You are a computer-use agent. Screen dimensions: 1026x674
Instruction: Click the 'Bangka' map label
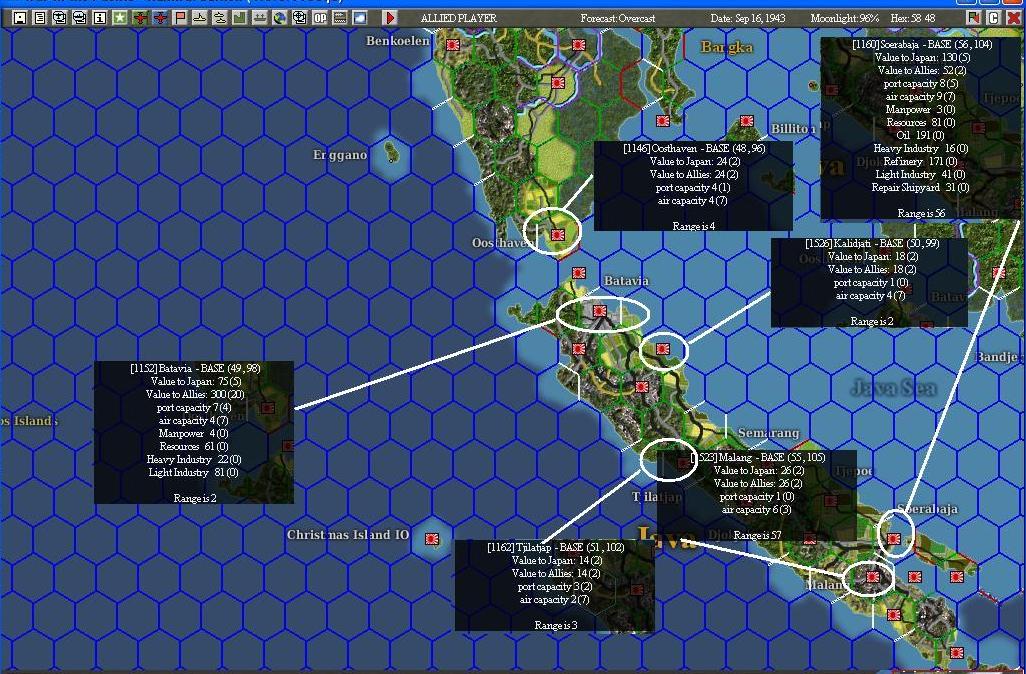pyautogui.click(x=726, y=47)
